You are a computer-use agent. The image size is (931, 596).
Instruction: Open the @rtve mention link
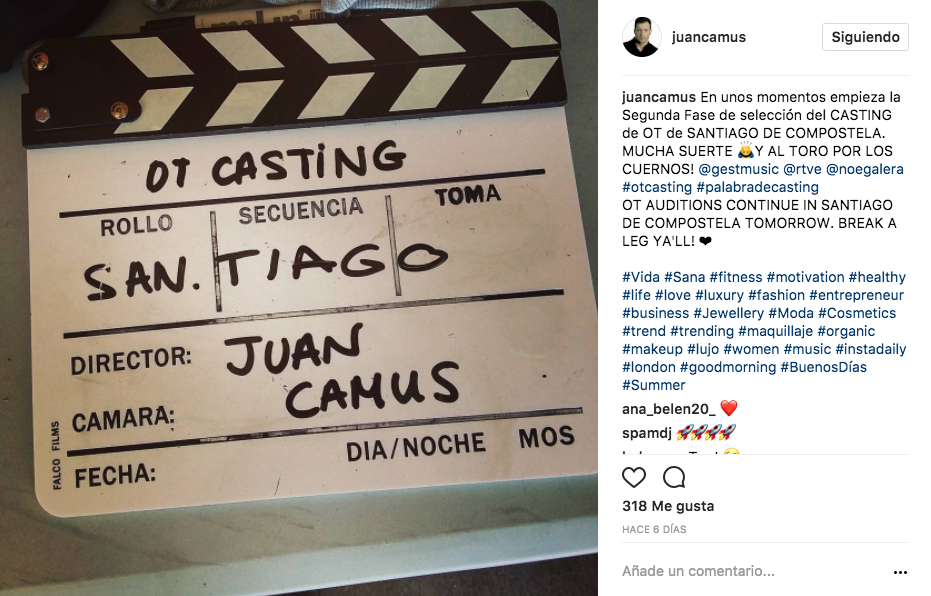(x=802, y=169)
